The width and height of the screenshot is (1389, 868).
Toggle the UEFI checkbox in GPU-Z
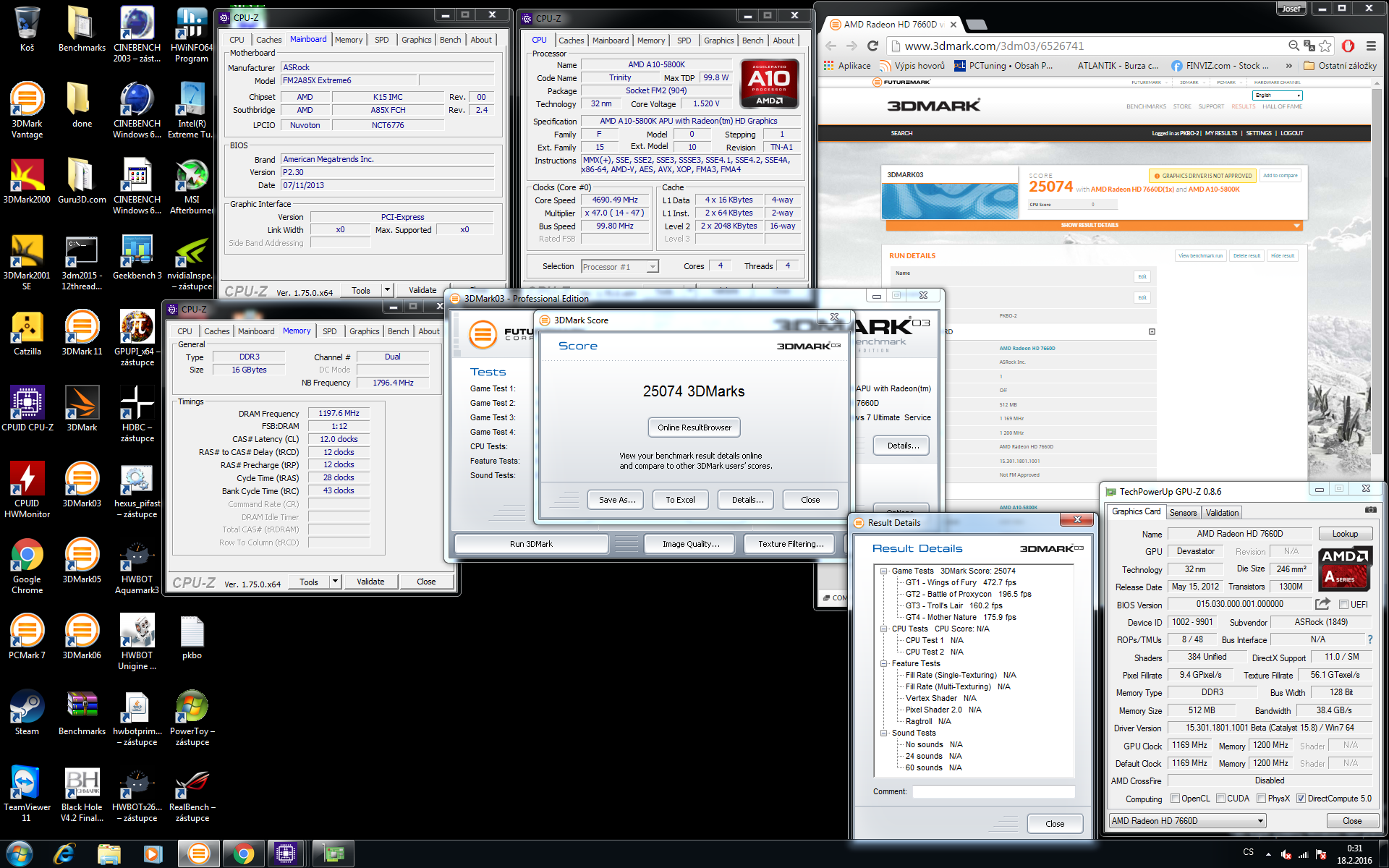pyautogui.click(x=1343, y=605)
